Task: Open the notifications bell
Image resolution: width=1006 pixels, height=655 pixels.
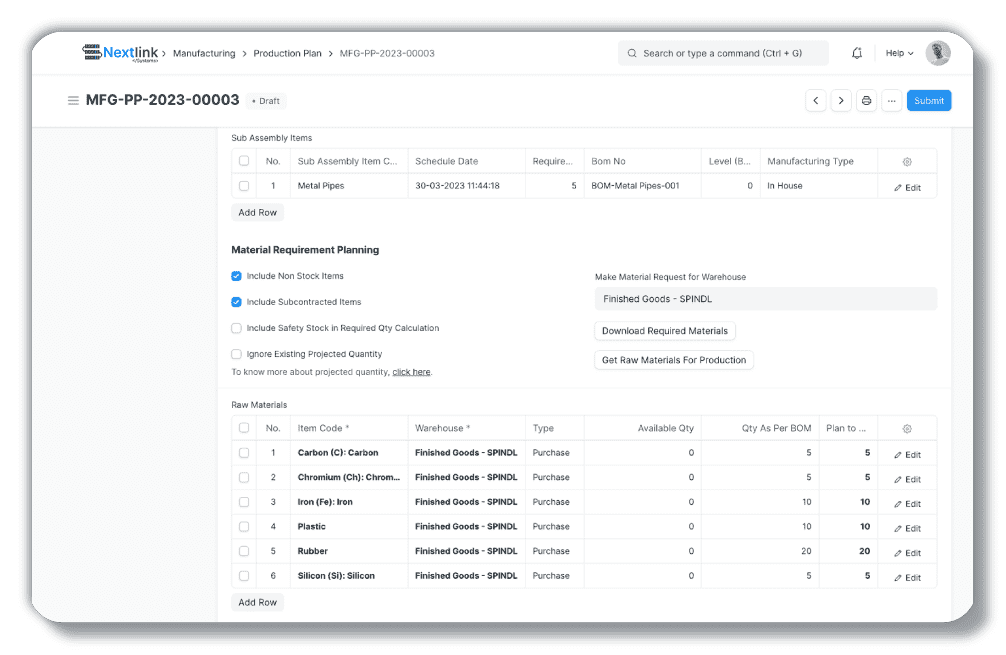Action: [857, 53]
